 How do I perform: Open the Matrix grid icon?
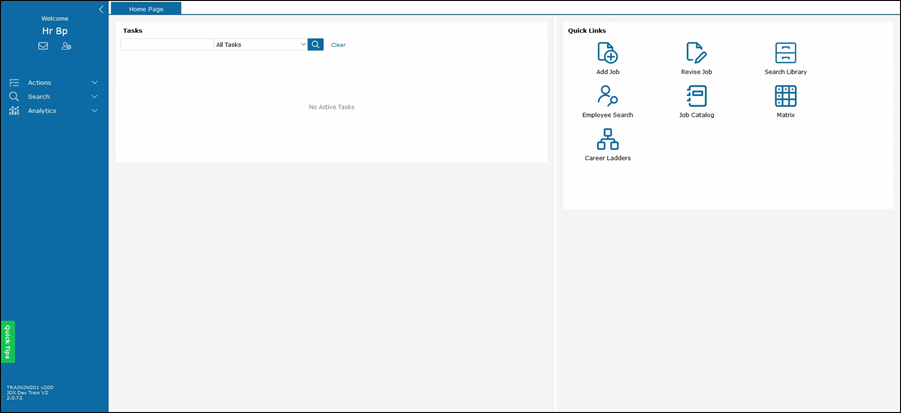tap(786, 96)
